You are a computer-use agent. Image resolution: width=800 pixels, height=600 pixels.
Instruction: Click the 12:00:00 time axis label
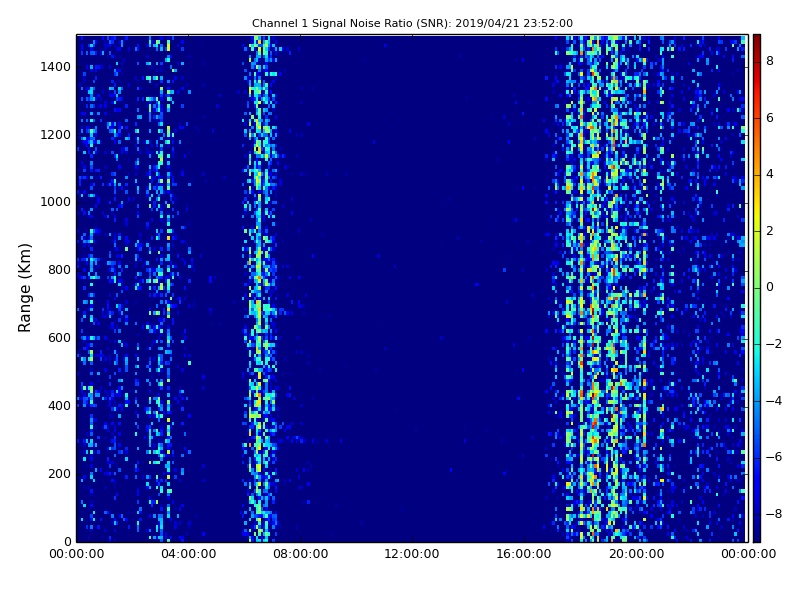click(x=412, y=554)
